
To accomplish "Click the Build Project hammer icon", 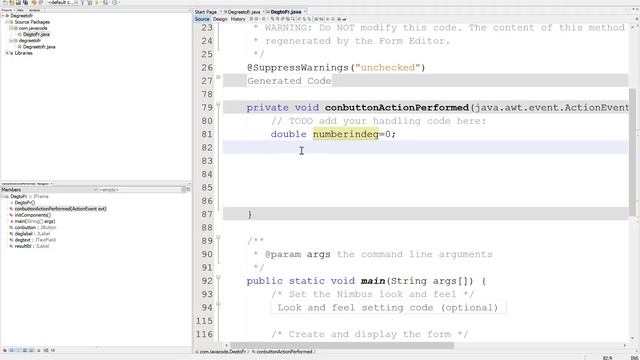I will click(82, 2).
